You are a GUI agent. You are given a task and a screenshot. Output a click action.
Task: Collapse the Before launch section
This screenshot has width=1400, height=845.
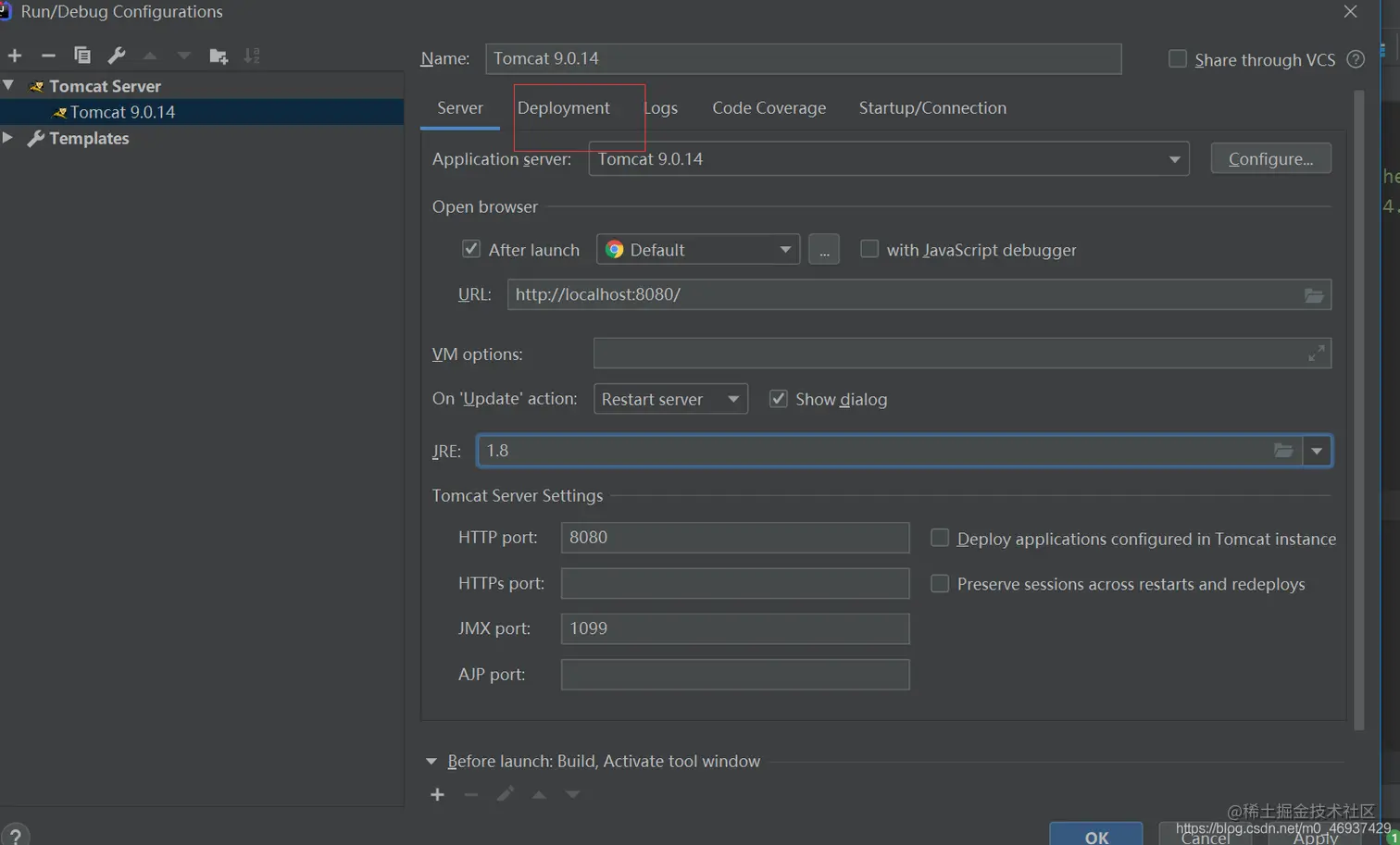tap(431, 761)
